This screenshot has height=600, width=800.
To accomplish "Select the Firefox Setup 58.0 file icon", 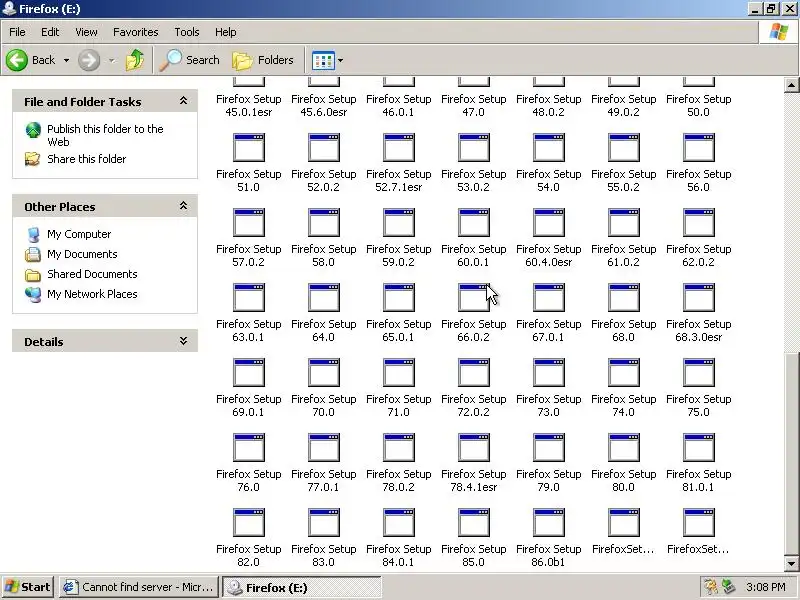I will (x=323, y=222).
